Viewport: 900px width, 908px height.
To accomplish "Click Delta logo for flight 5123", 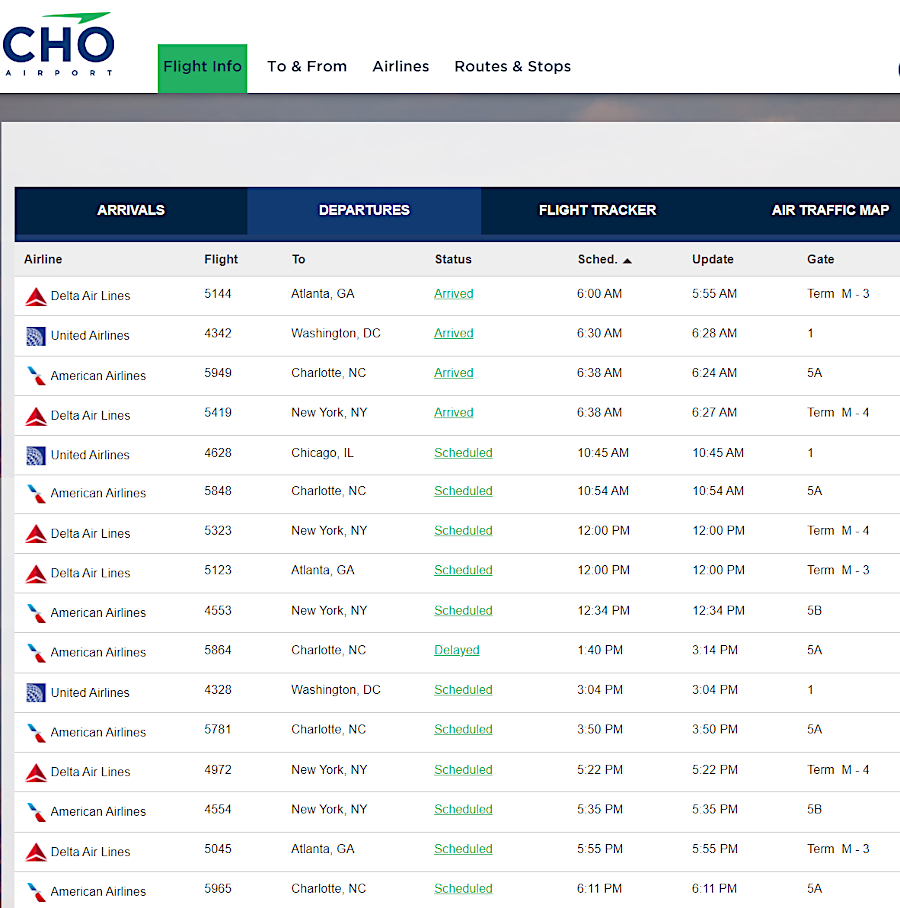I will (x=36, y=573).
